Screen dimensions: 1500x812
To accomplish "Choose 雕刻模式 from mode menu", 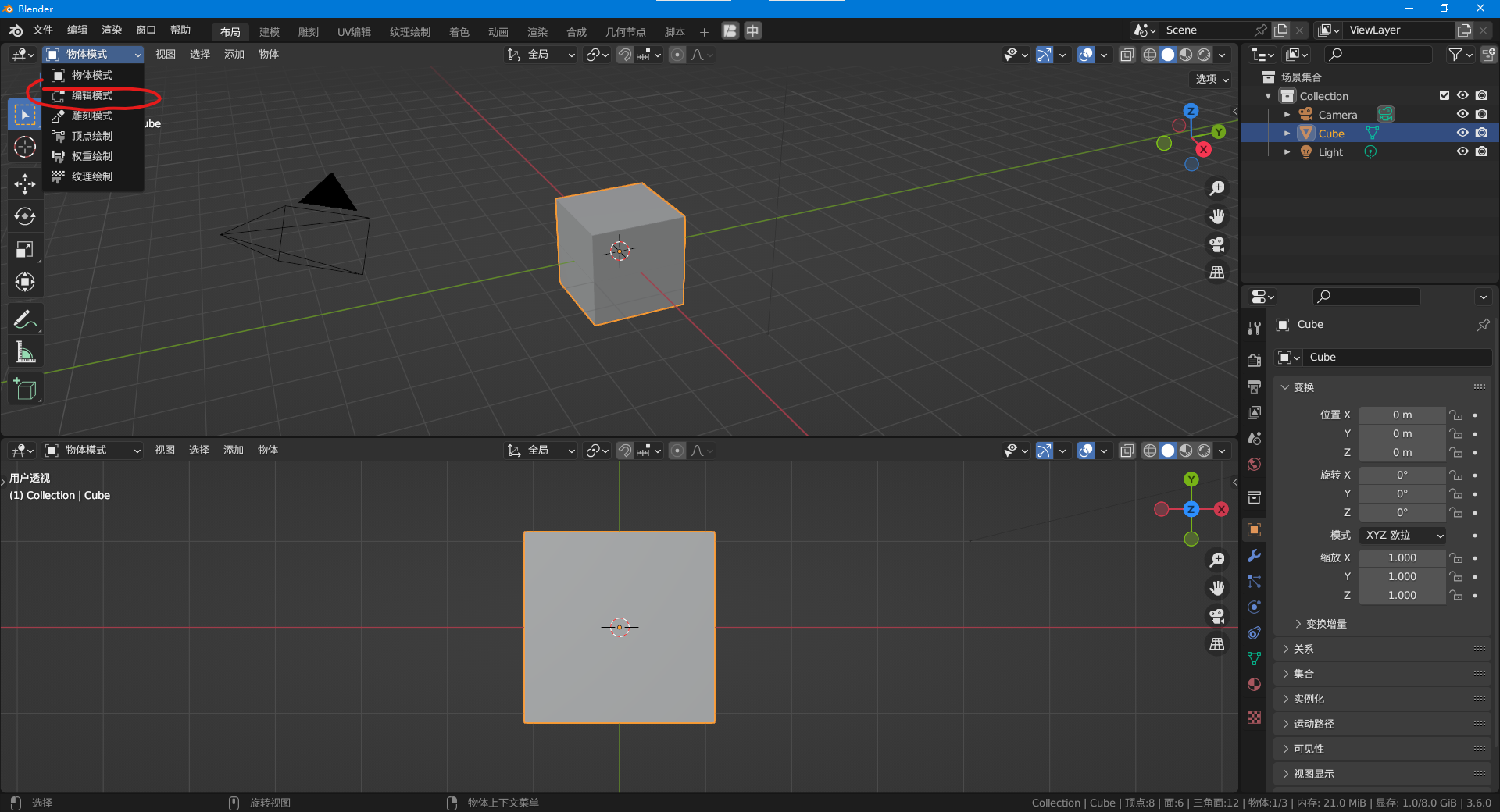I will click(93, 116).
